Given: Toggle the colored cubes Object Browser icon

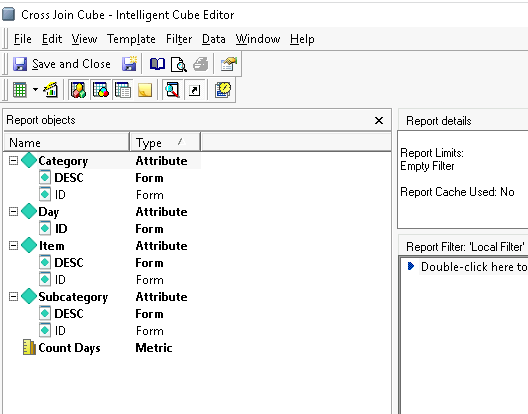Looking at the screenshot, I should click(x=78, y=90).
